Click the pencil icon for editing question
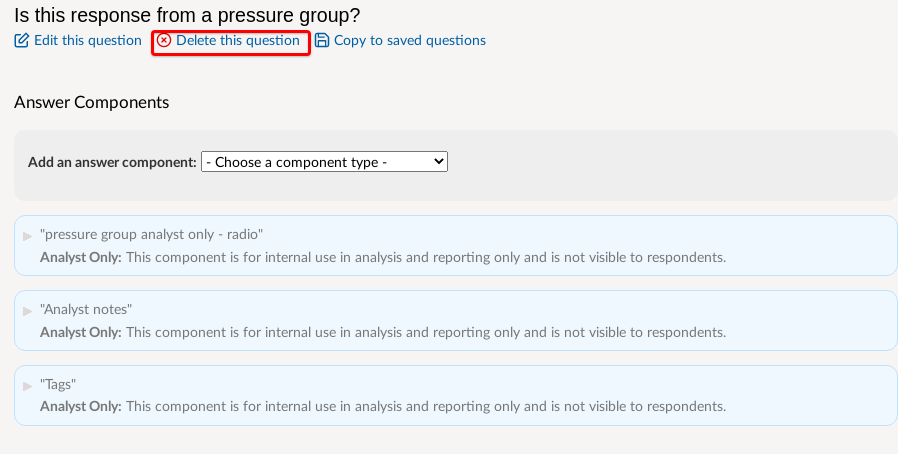The width and height of the screenshot is (898, 454). pos(21,41)
